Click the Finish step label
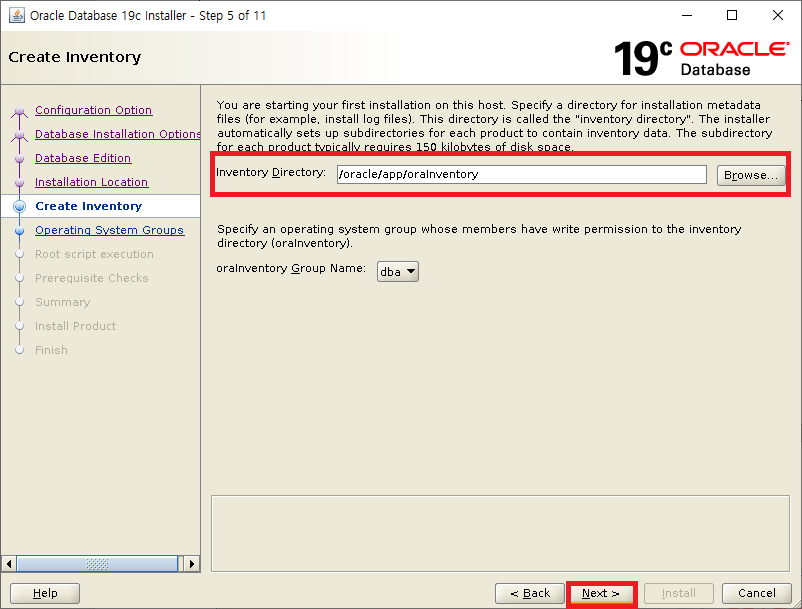The image size is (802, 609). click(51, 350)
